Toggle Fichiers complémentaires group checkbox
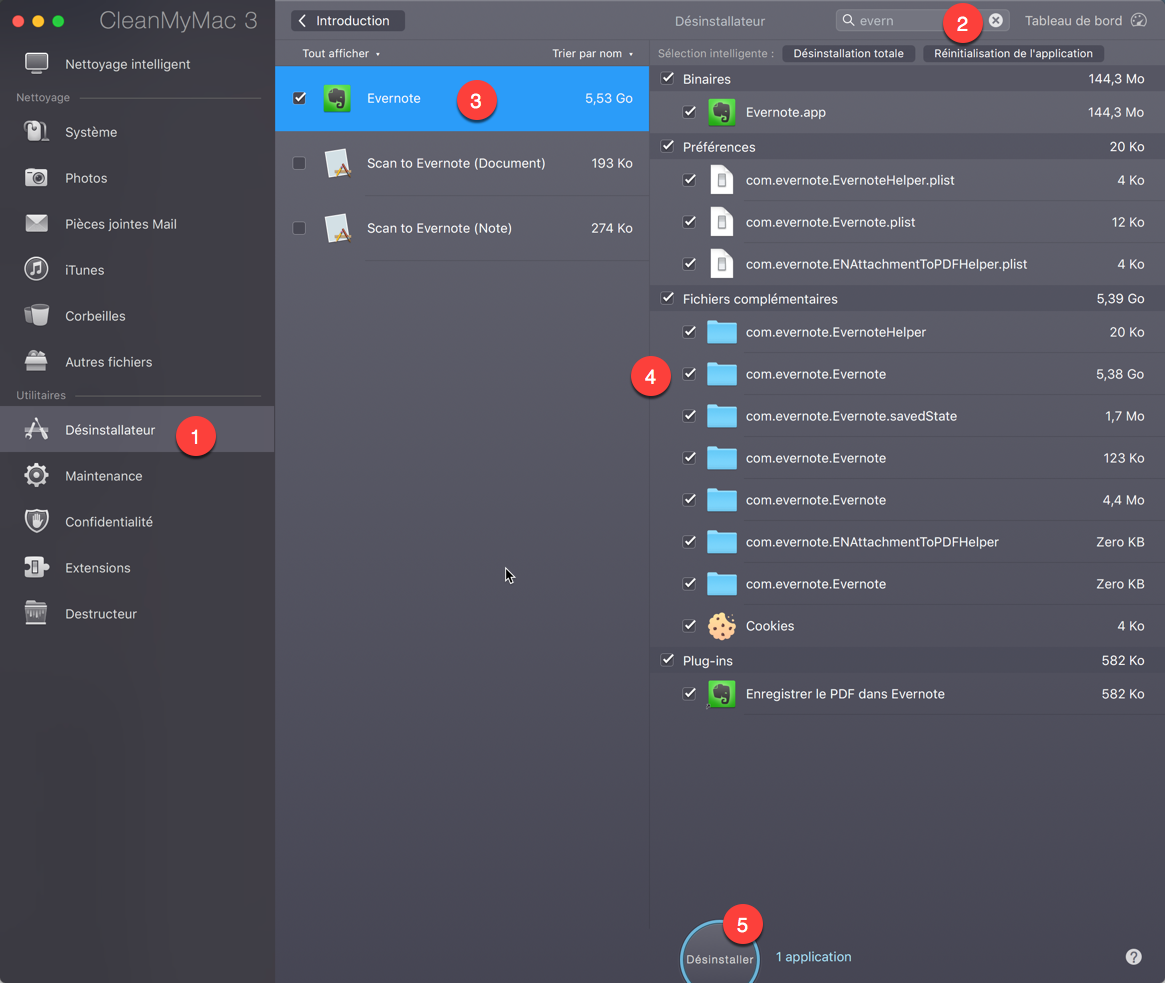The width and height of the screenshot is (1165, 983). (668, 298)
